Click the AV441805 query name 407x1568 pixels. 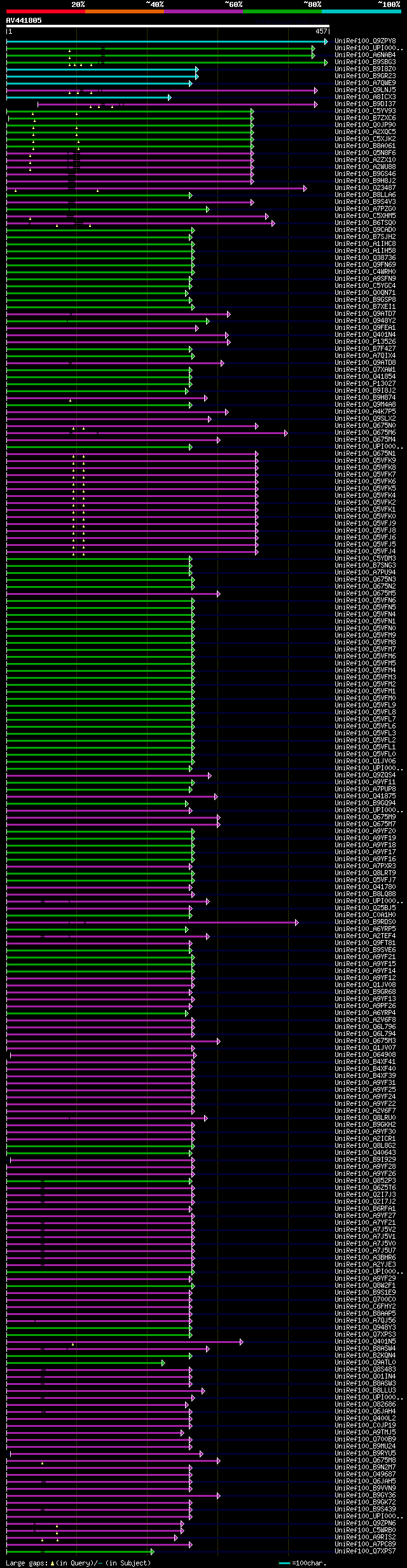pos(24,20)
